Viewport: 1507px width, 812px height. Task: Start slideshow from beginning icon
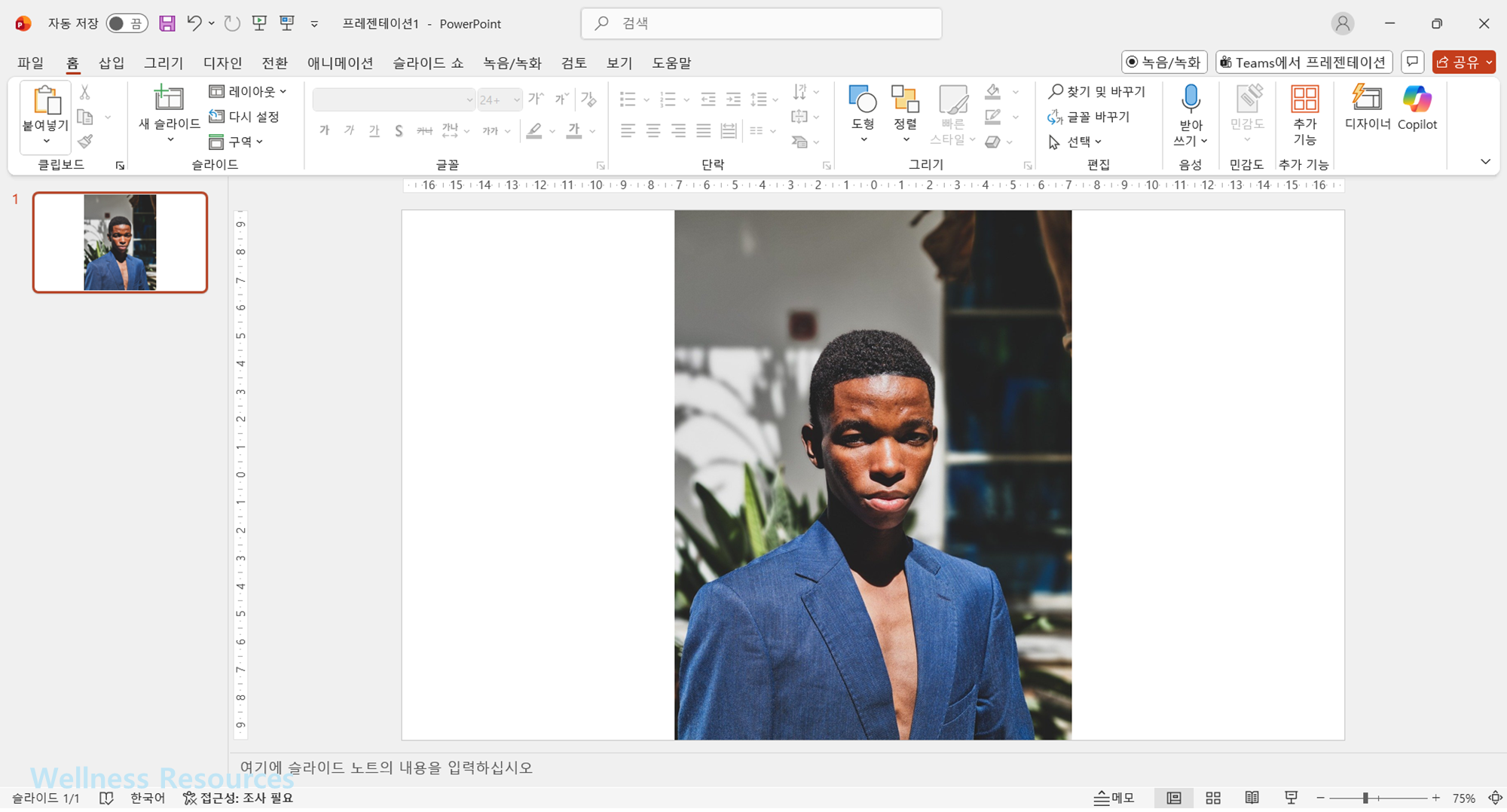click(x=259, y=23)
